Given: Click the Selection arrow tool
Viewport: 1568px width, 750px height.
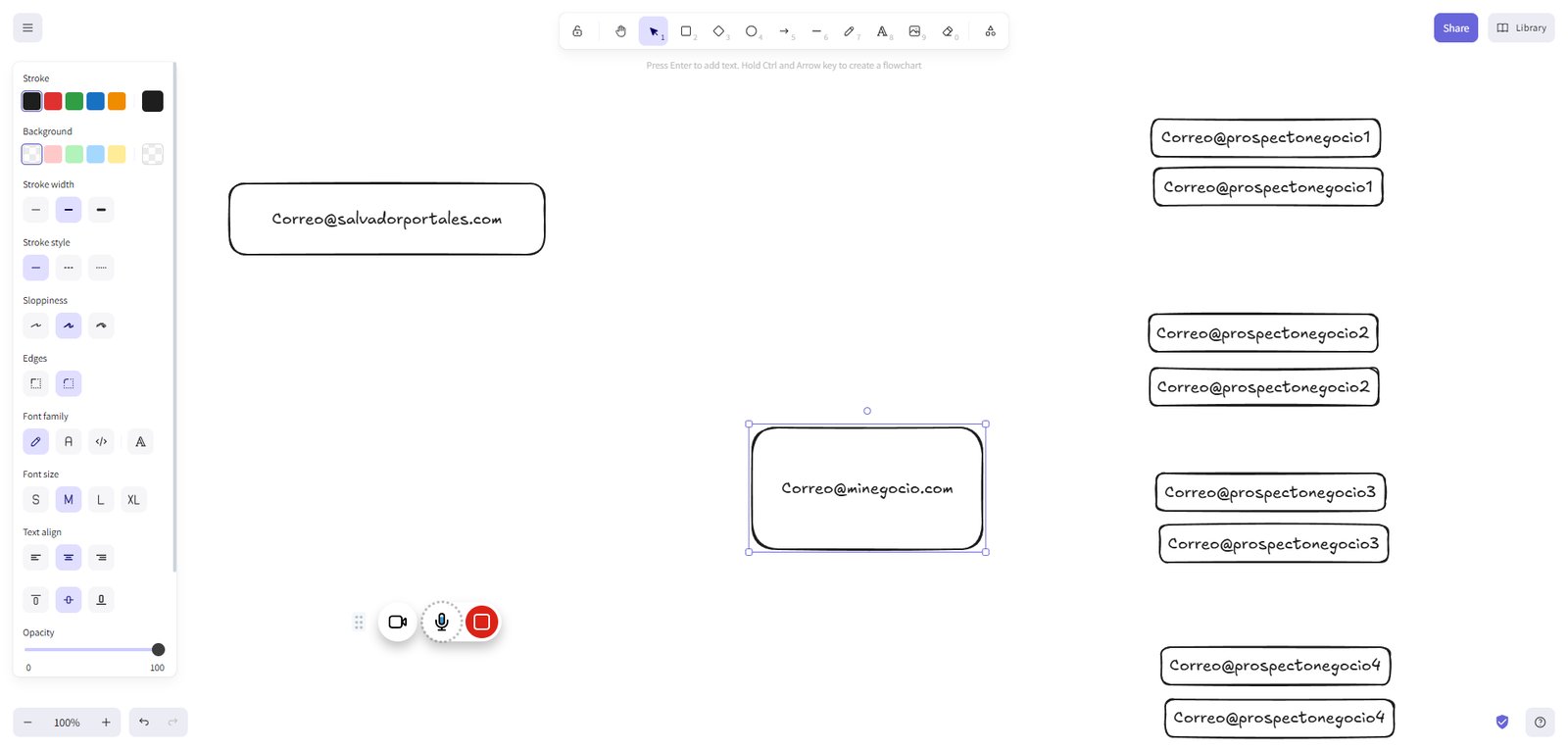Looking at the screenshot, I should click(x=654, y=31).
